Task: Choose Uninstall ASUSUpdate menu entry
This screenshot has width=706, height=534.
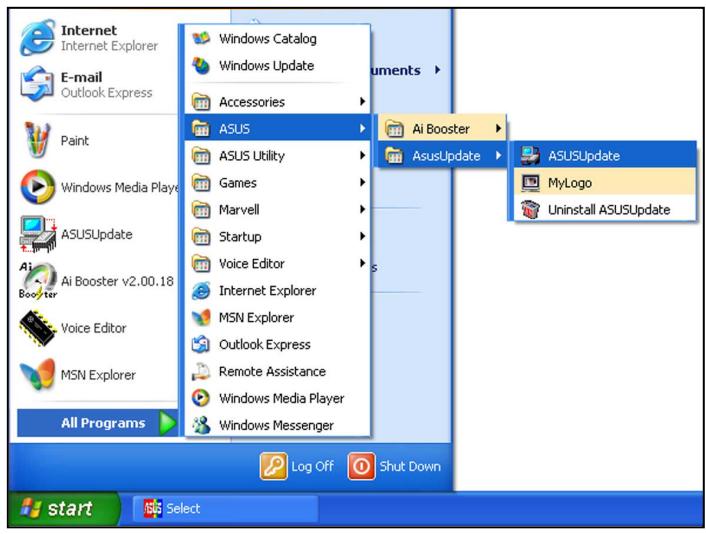Action: click(x=605, y=209)
